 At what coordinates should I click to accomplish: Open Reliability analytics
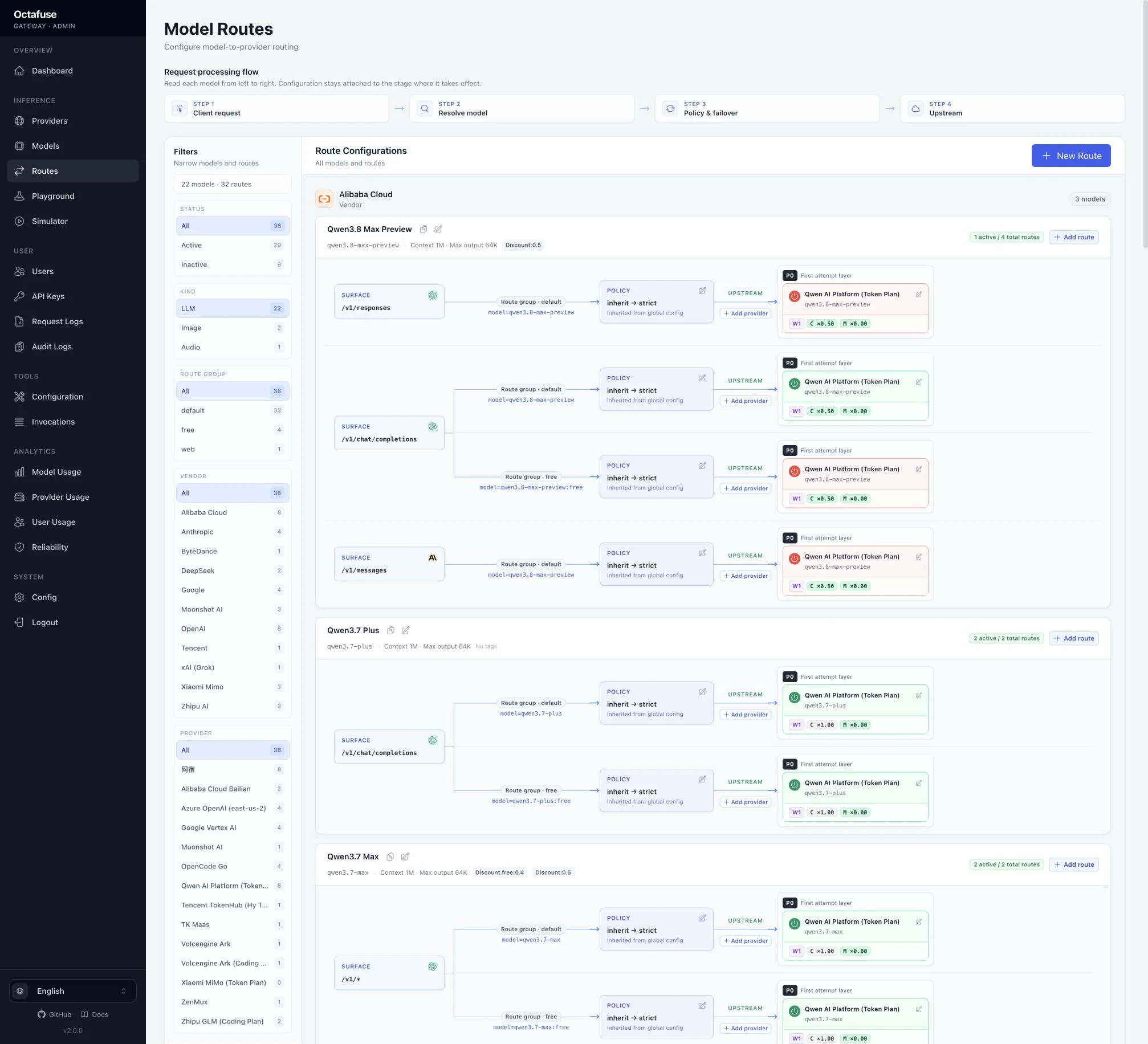(73, 547)
